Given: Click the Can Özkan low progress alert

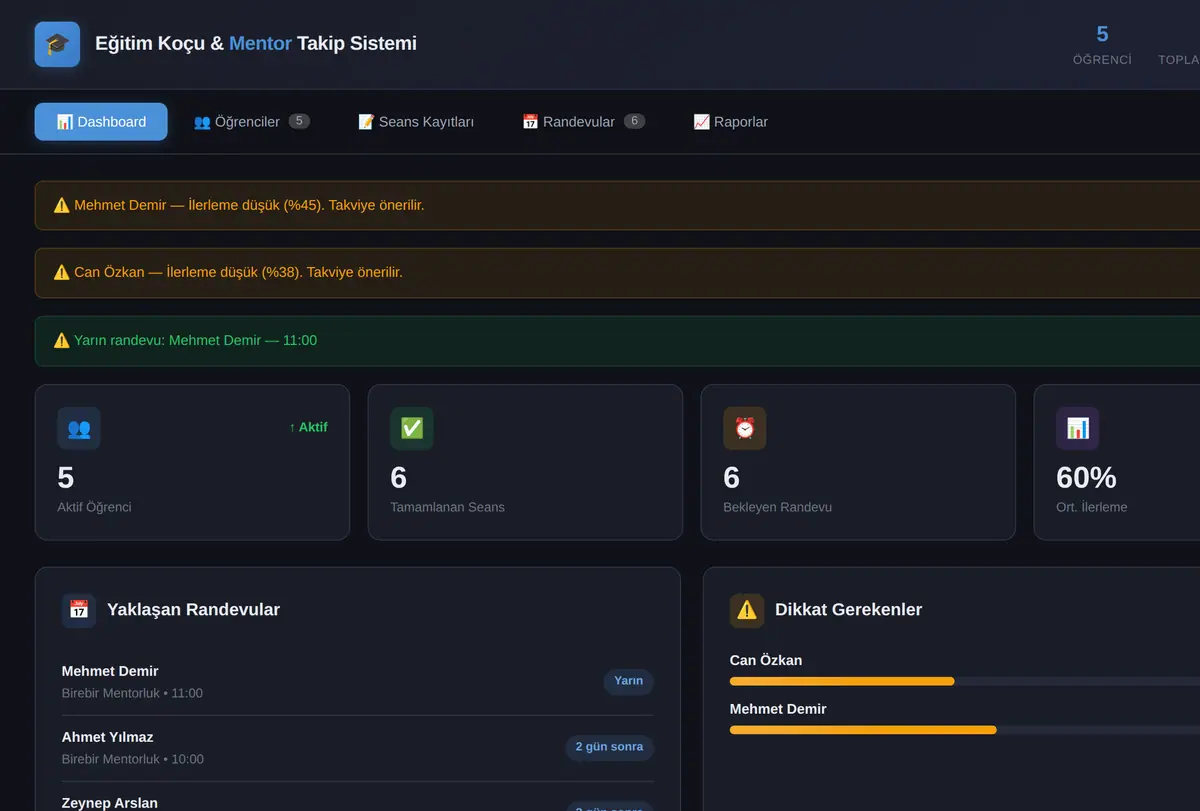Looking at the screenshot, I should click(617, 273).
